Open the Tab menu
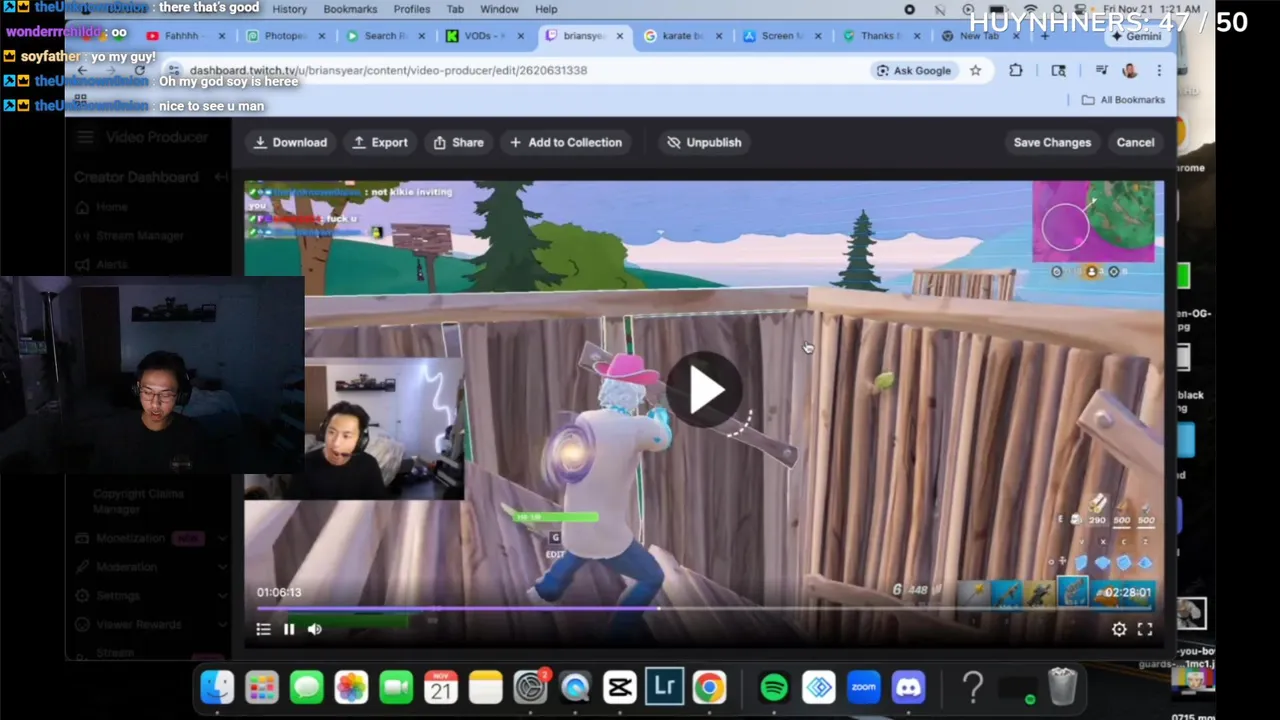This screenshot has height=720, width=1280. [455, 9]
